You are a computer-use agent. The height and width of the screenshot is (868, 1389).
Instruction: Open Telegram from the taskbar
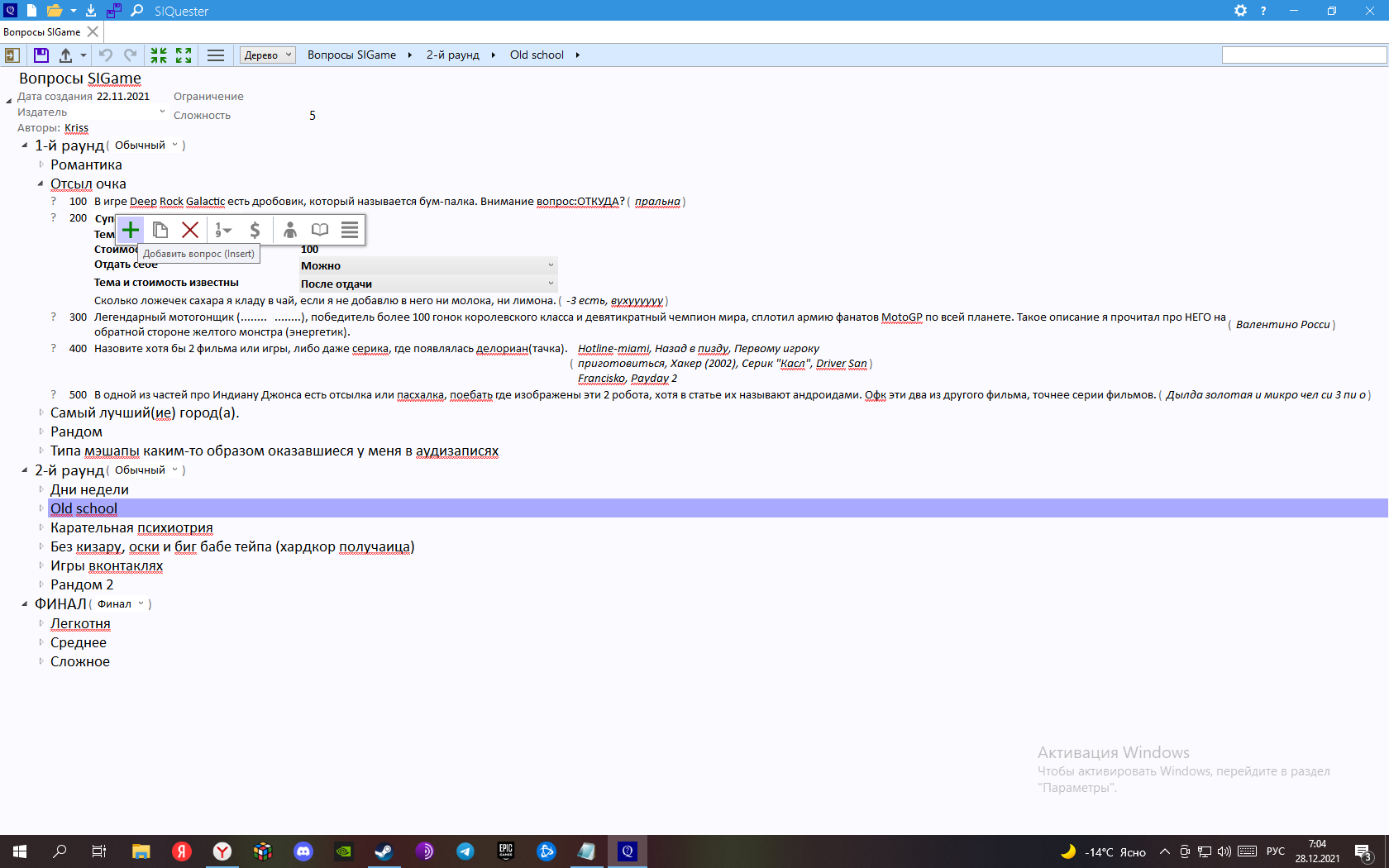tap(465, 851)
